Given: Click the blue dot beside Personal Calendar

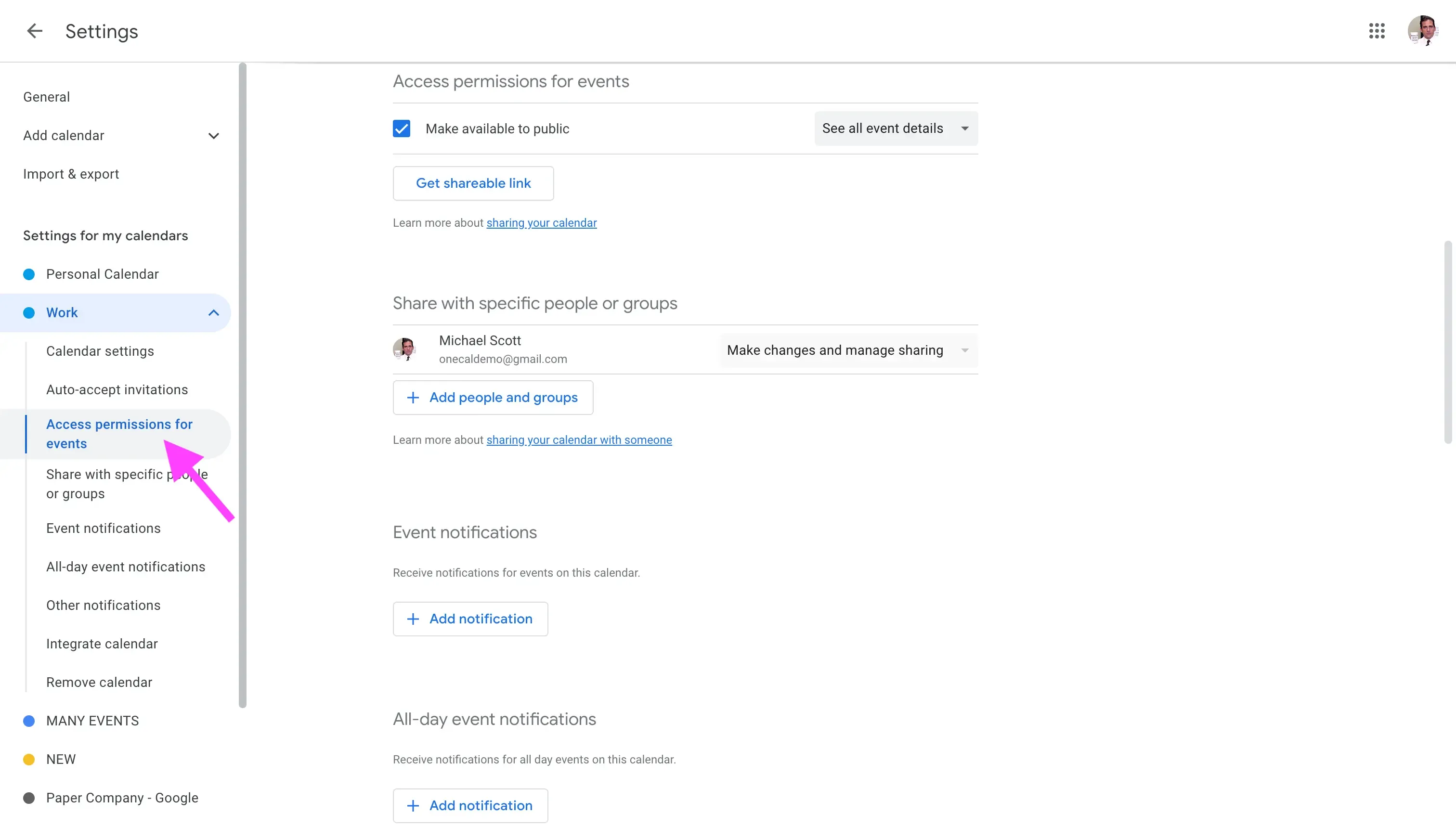Looking at the screenshot, I should [x=29, y=274].
